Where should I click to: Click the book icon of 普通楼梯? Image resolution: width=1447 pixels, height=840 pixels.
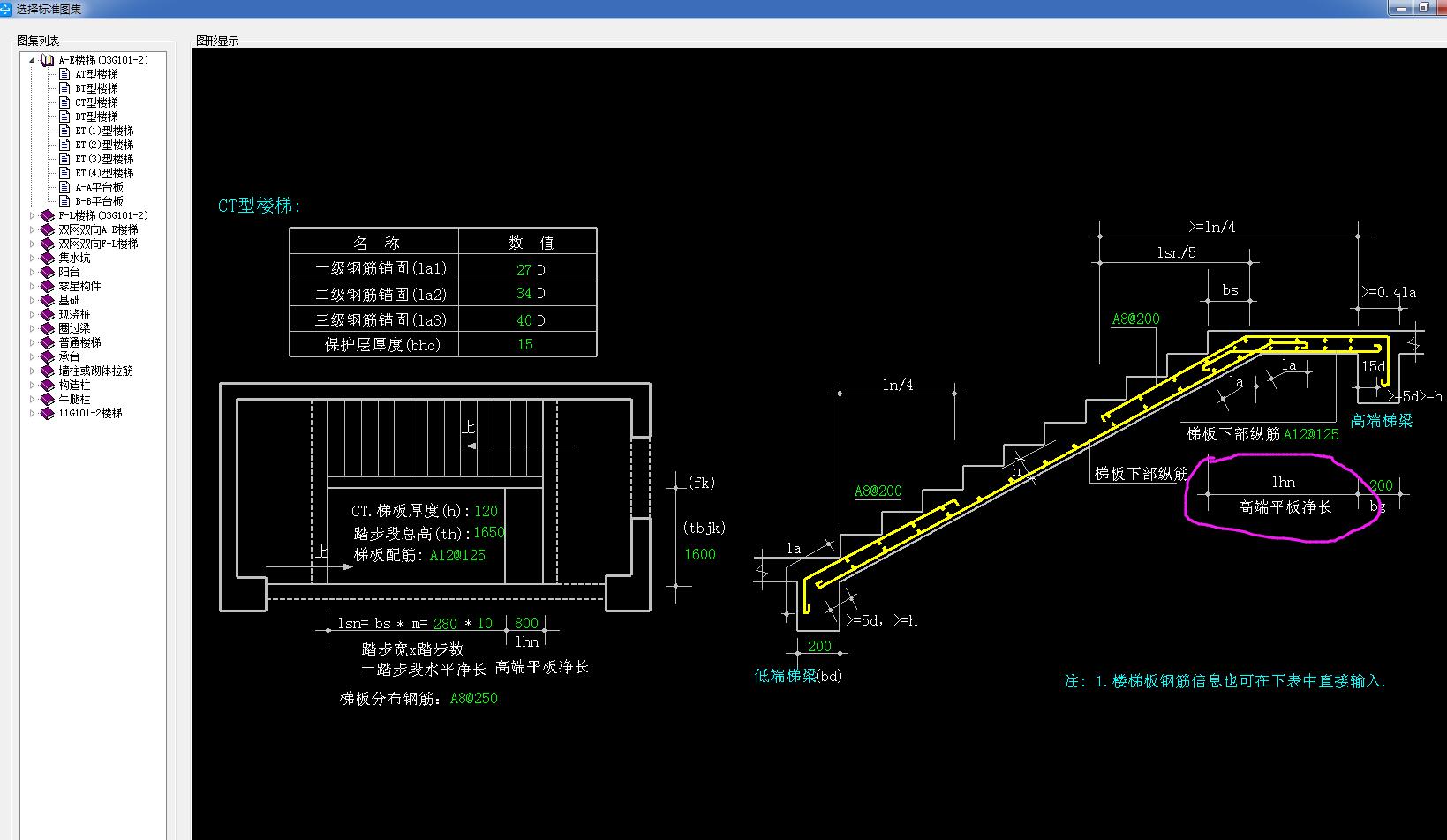click(48, 342)
